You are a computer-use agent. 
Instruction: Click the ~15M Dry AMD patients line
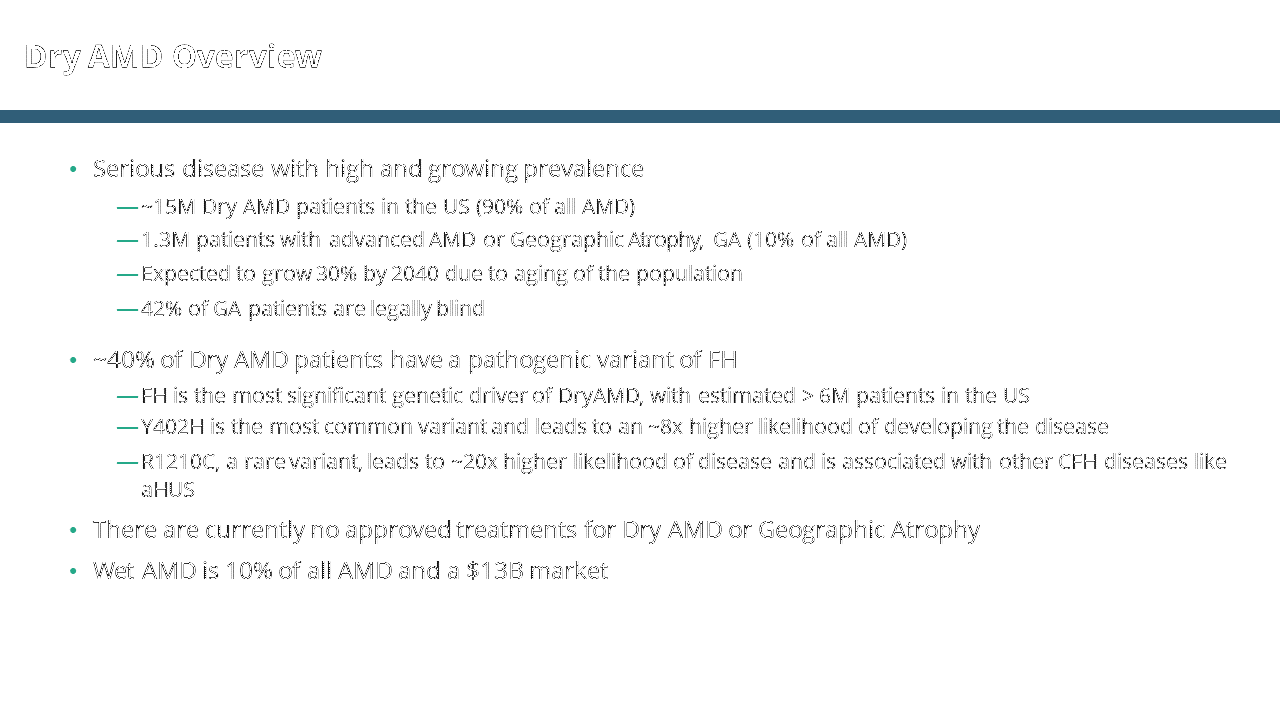point(388,207)
